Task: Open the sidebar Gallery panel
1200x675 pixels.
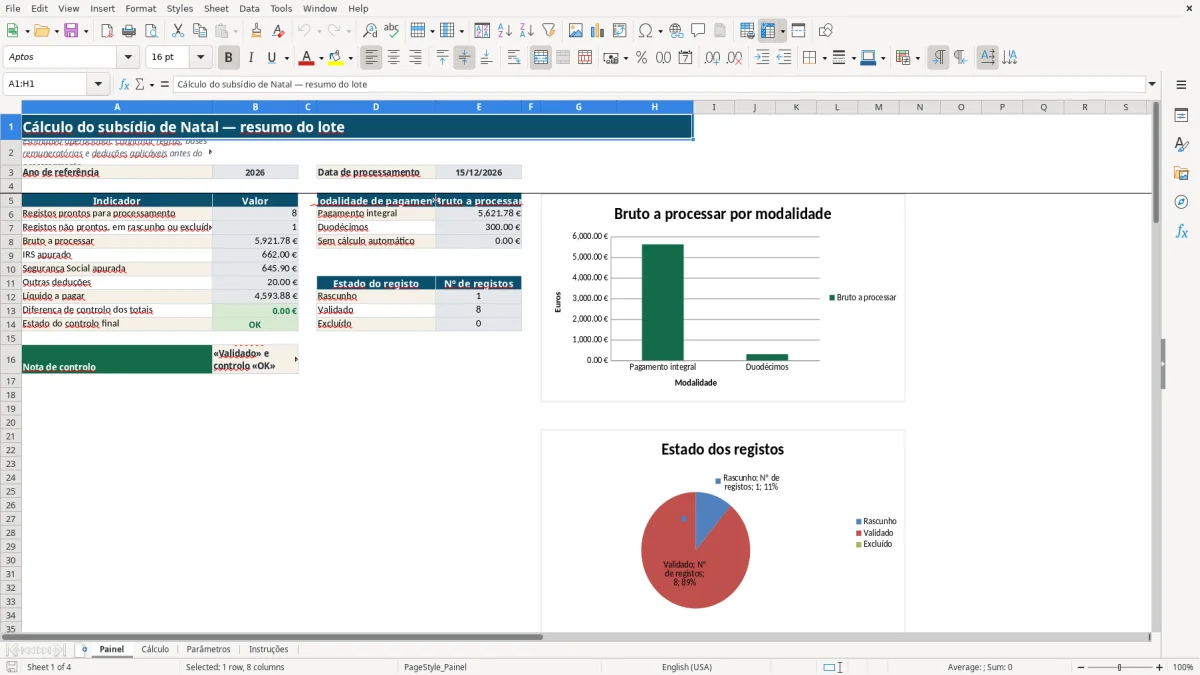Action: (x=1181, y=173)
